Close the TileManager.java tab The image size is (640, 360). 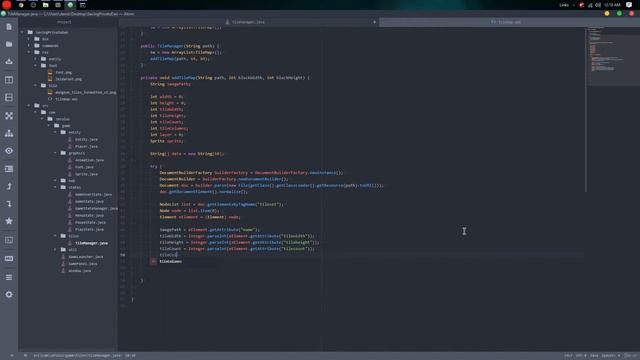374,22
